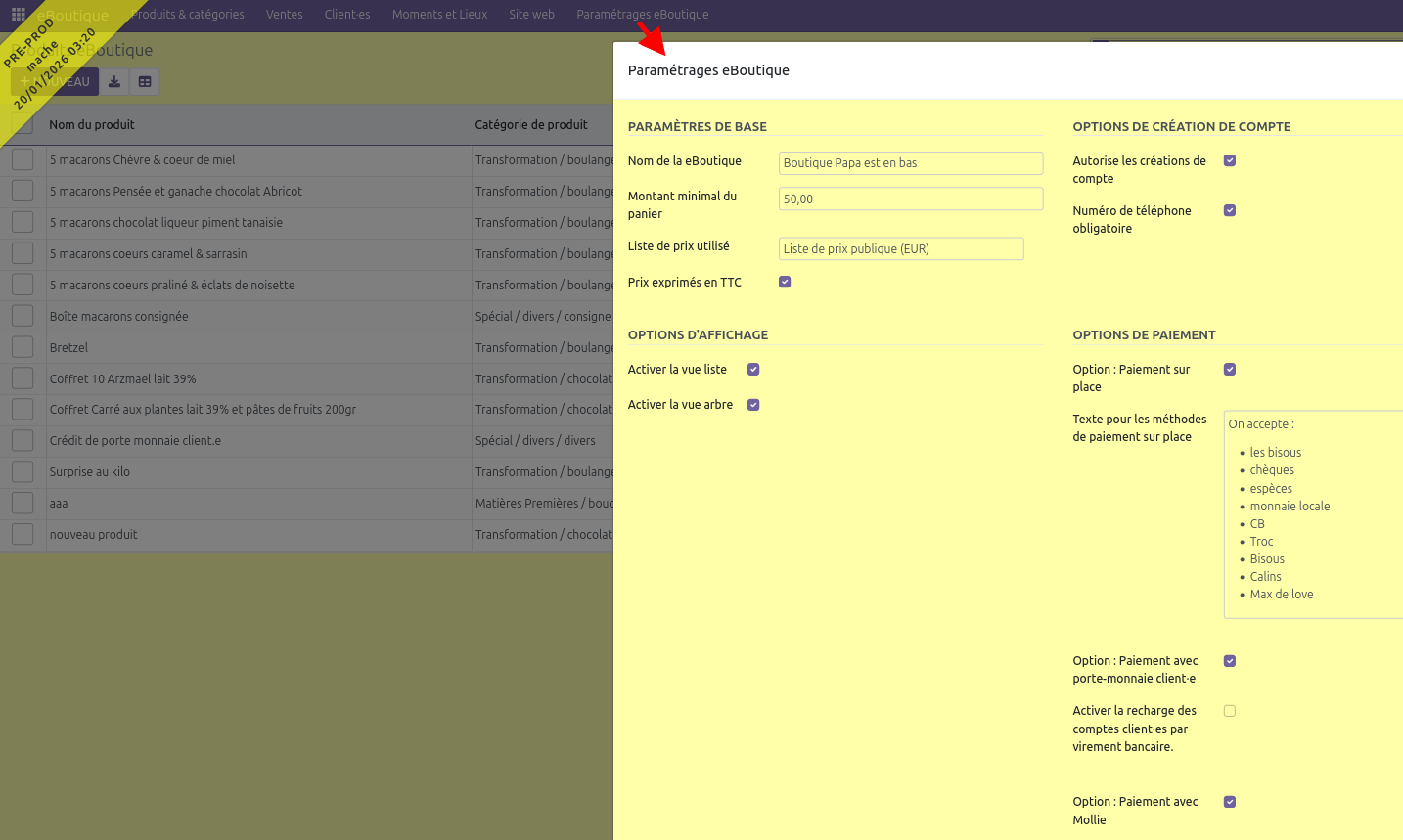Toggle Paiement avec porte-monnaie client·e checkbox
The height and width of the screenshot is (840, 1403).
[x=1230, y=661]
